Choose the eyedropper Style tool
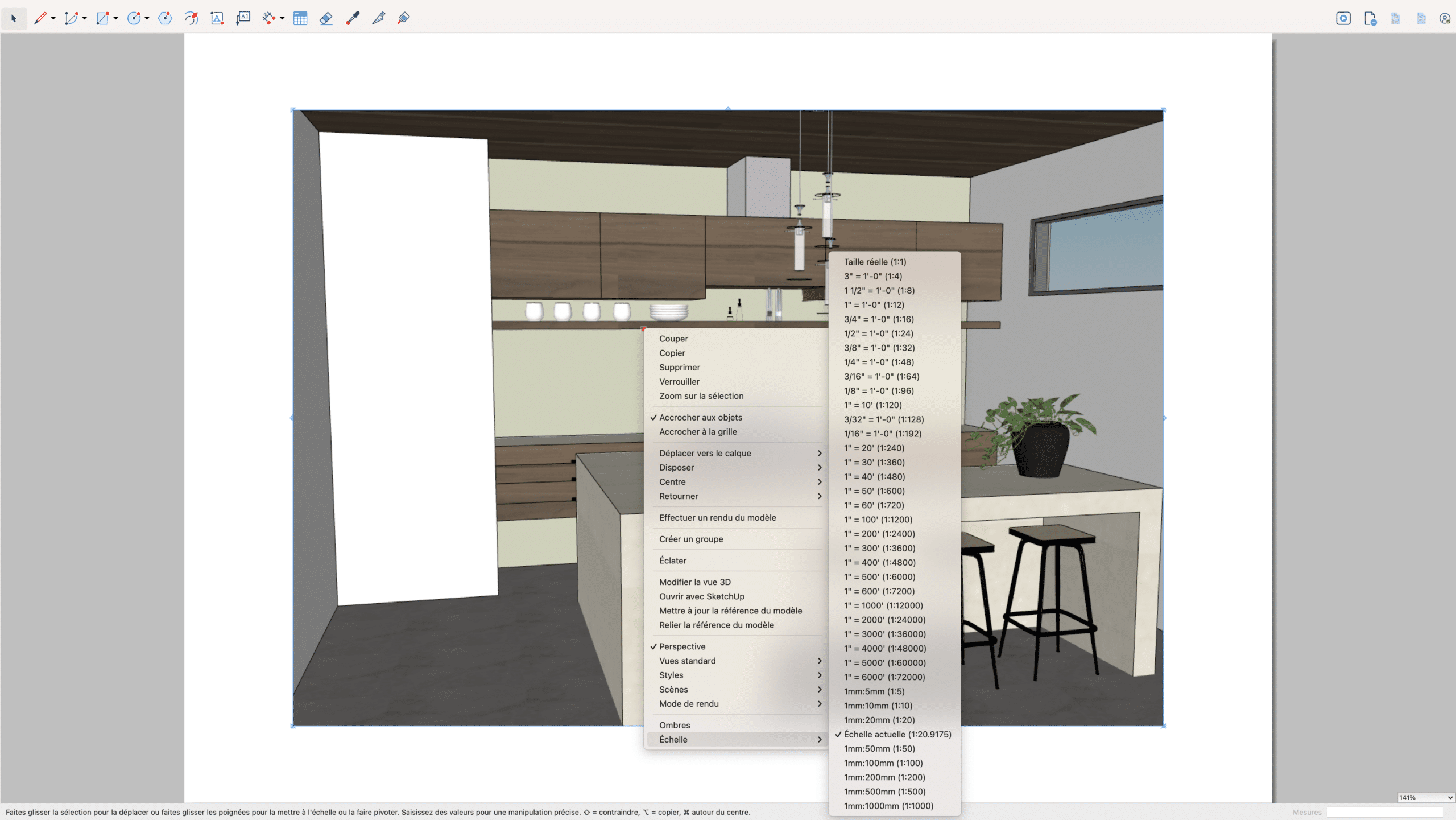Image resolution: width=1456 pixels, height=820 pixels. click(353, 18)
